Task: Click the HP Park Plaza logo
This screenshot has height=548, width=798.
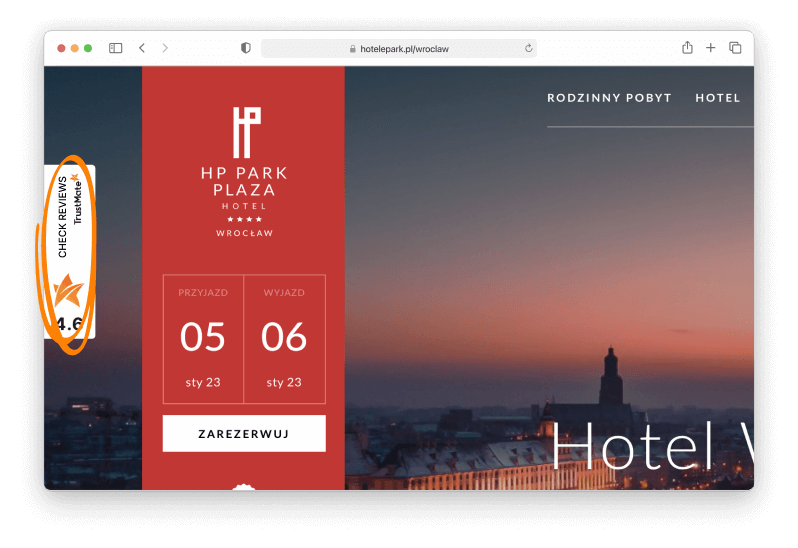Action: 245,172
